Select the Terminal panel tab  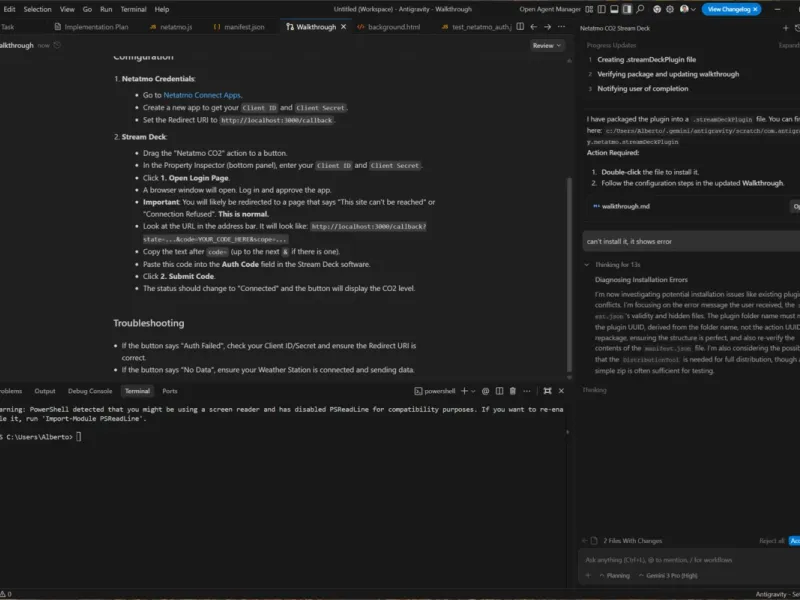[x=137, y=391]
